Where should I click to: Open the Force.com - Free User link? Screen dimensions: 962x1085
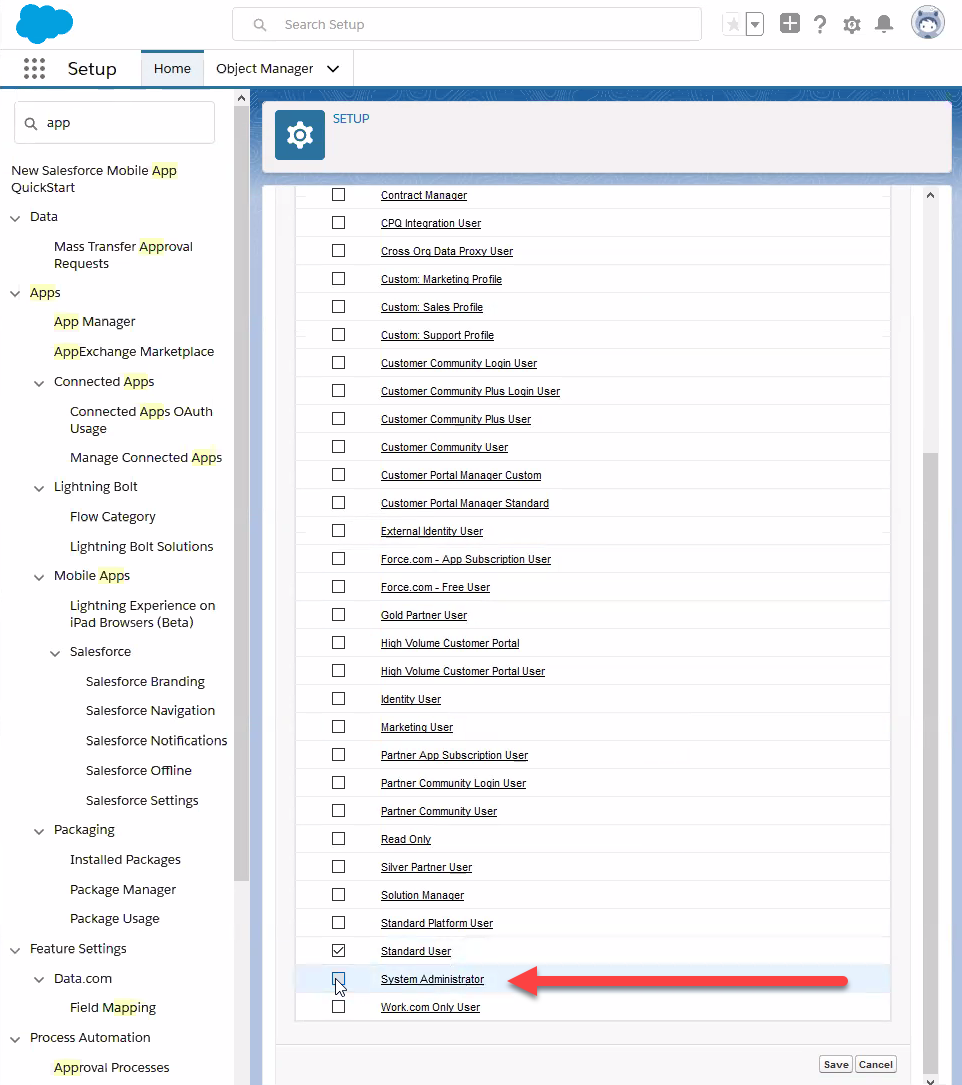[435, 587]
